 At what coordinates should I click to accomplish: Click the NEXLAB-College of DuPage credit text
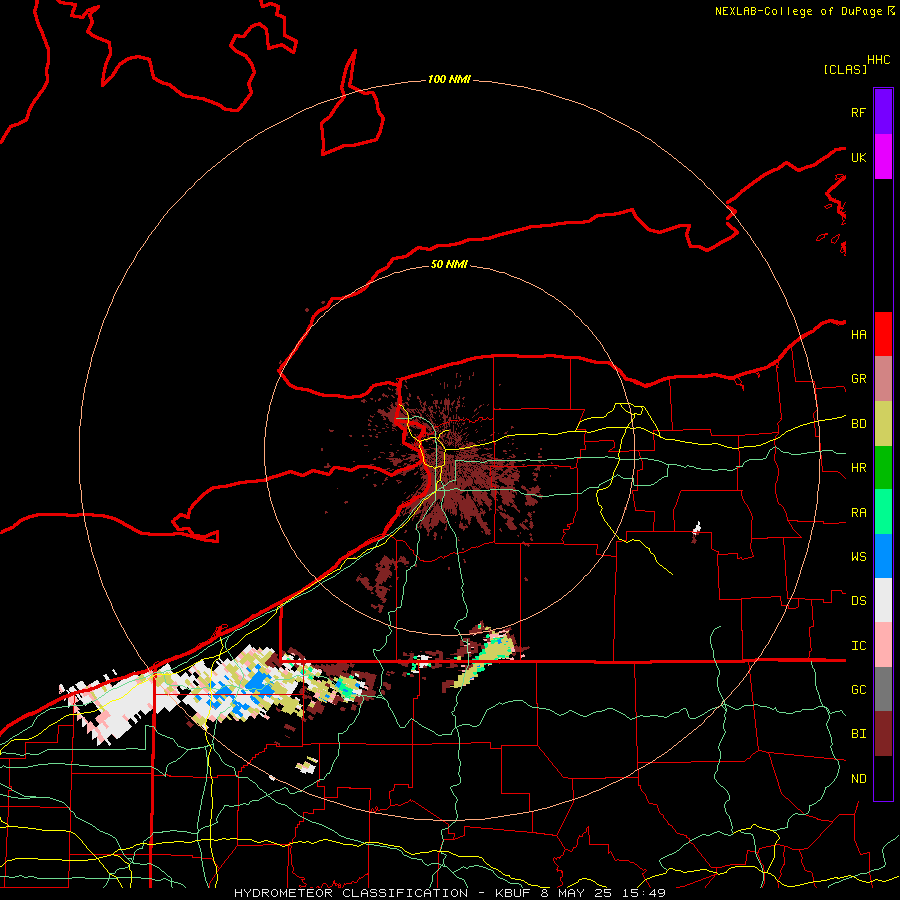point(798,11)
